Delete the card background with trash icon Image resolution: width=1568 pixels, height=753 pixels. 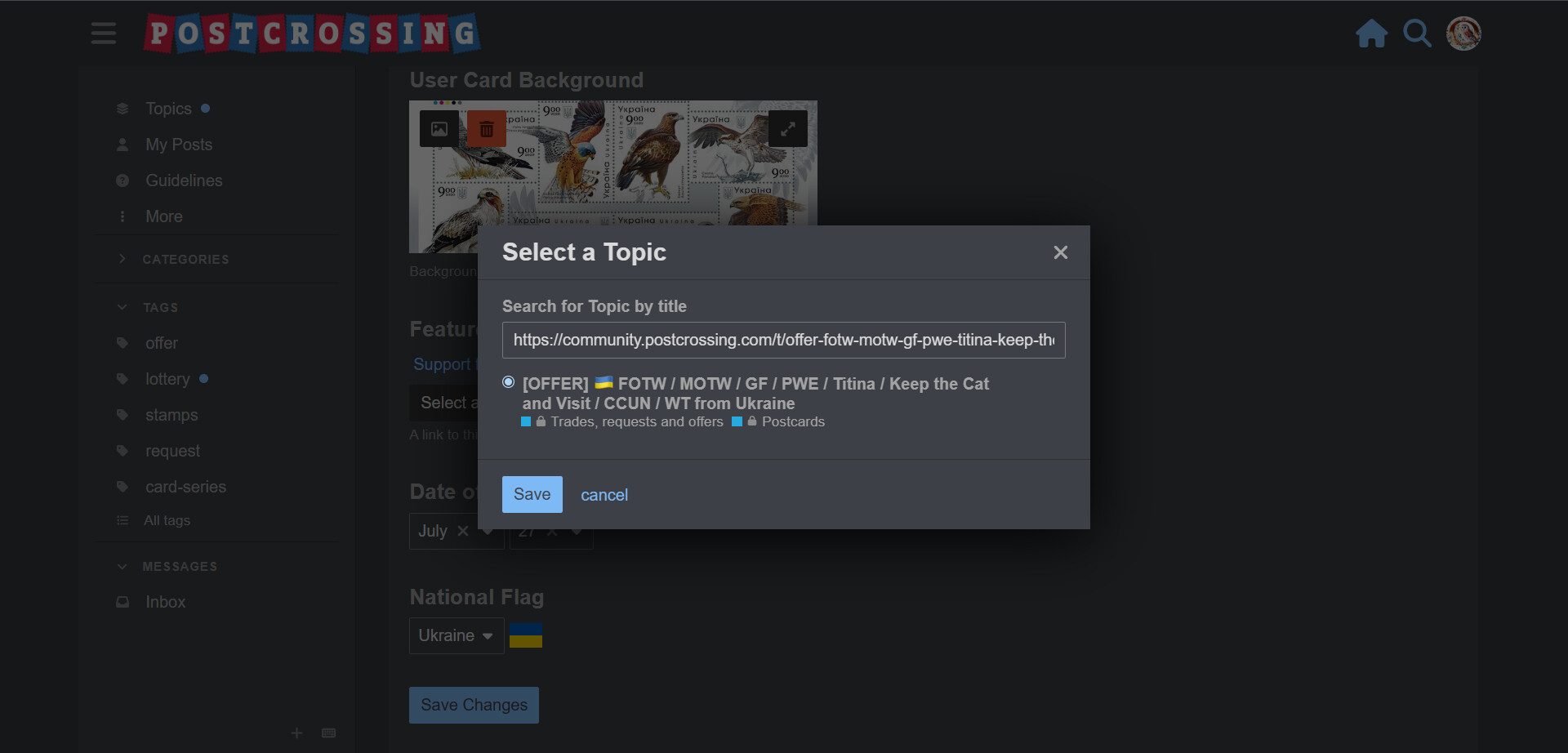click(487, 129)
